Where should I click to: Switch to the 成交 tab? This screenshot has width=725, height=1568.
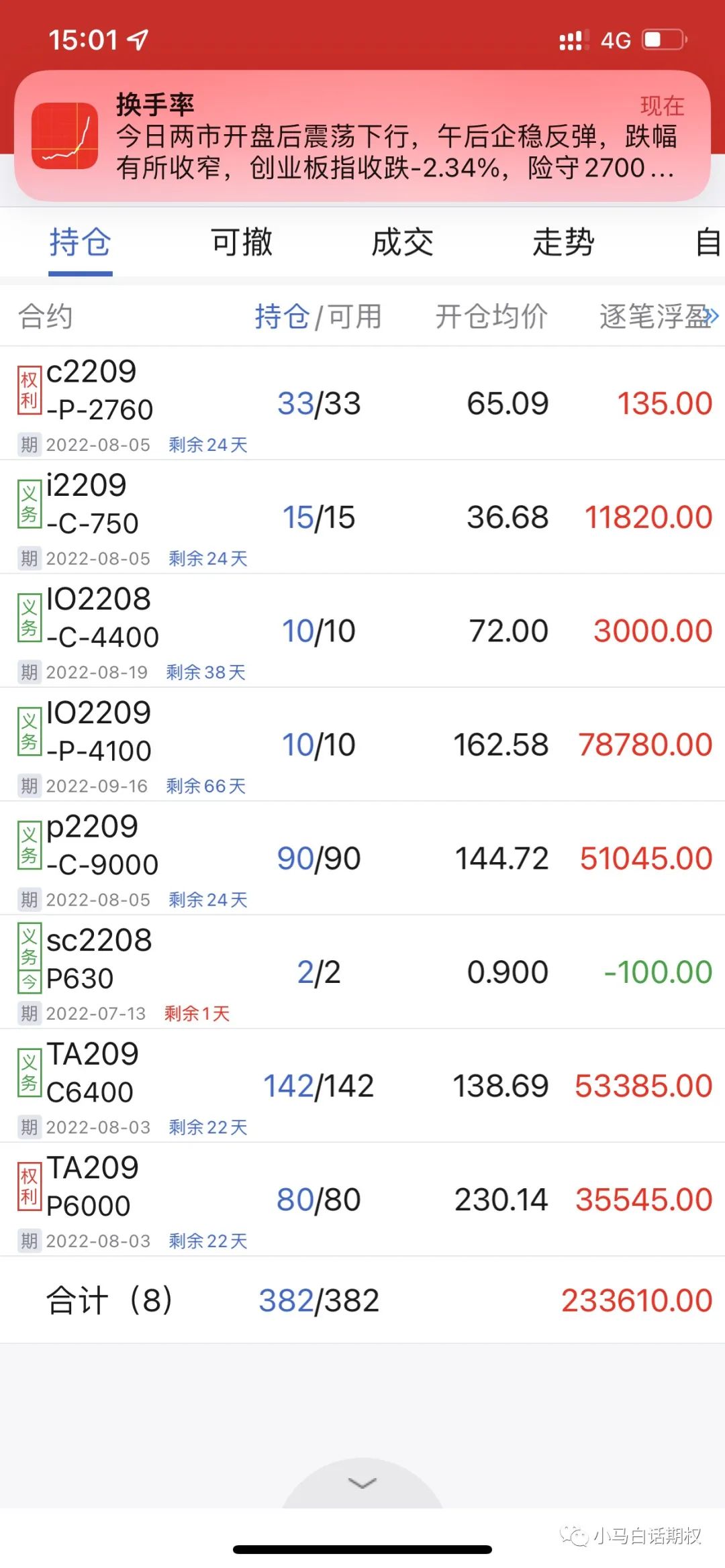point(403,242)
